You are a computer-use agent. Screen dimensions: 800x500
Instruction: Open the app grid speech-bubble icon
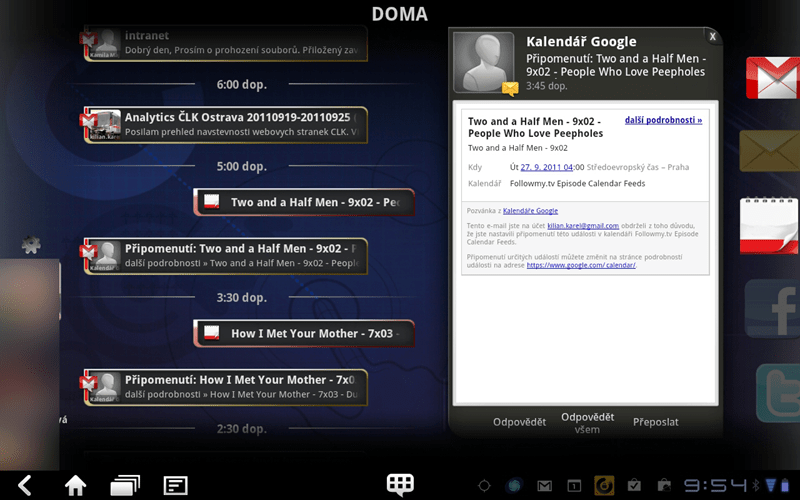400,484
